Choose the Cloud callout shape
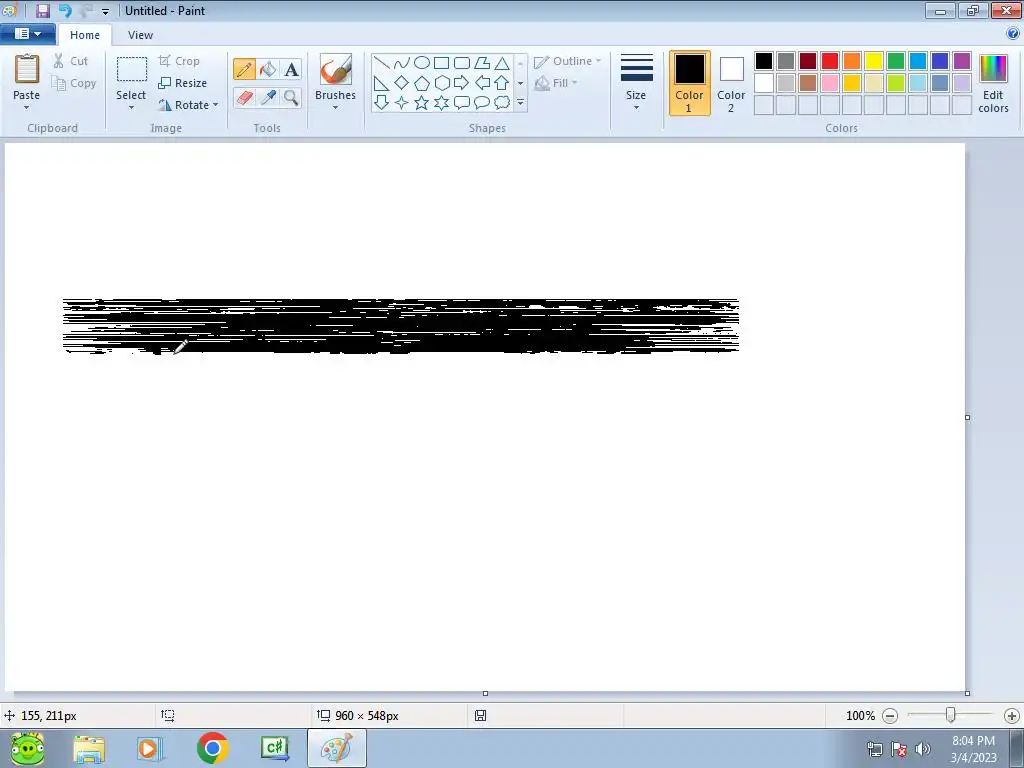1024x768 pixels. click(502, 103)
